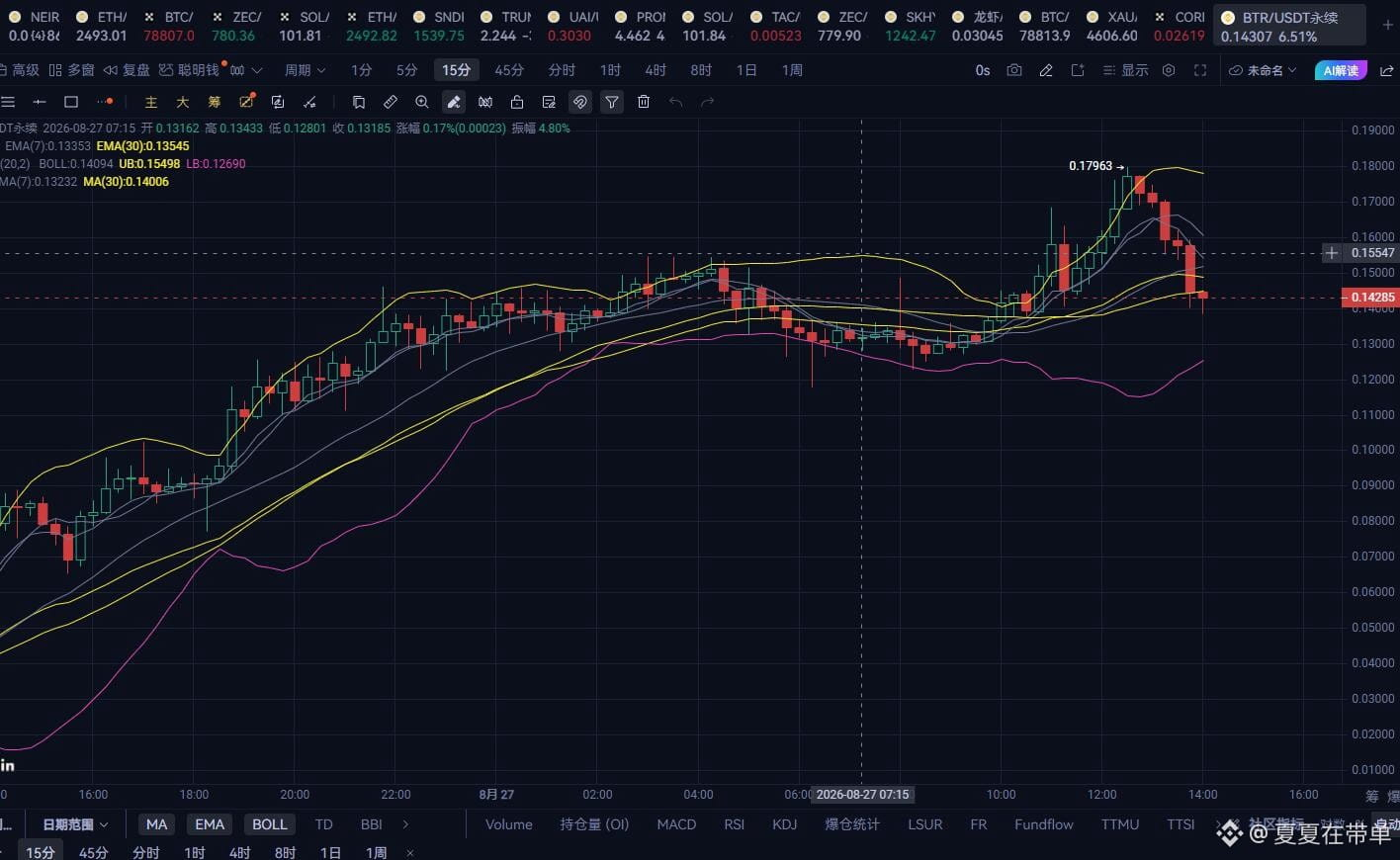Open the hamburger drawing menu icon
1400x860 pixels.
[8, 102]
